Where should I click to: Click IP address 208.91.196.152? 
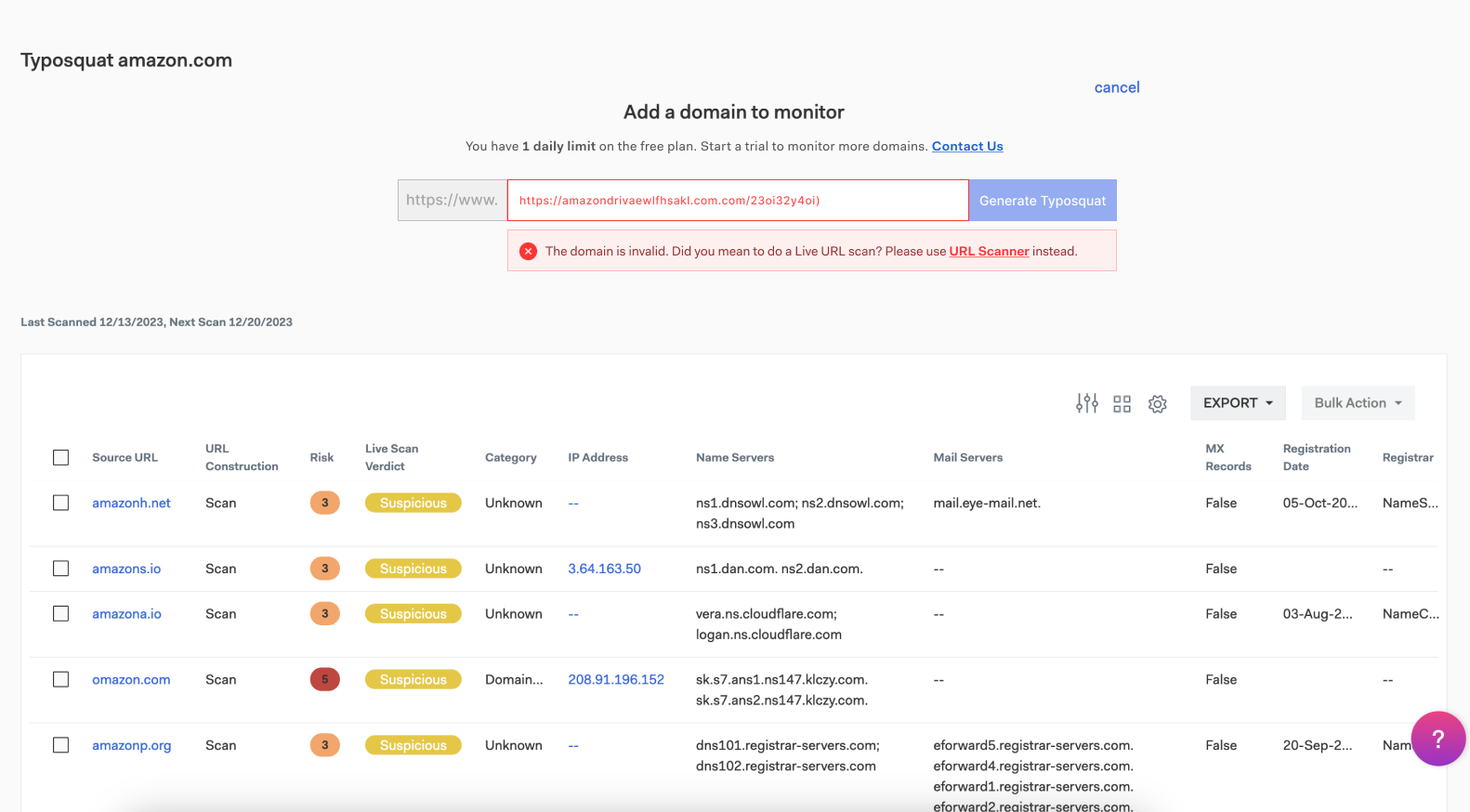click(x=616, y=680)
